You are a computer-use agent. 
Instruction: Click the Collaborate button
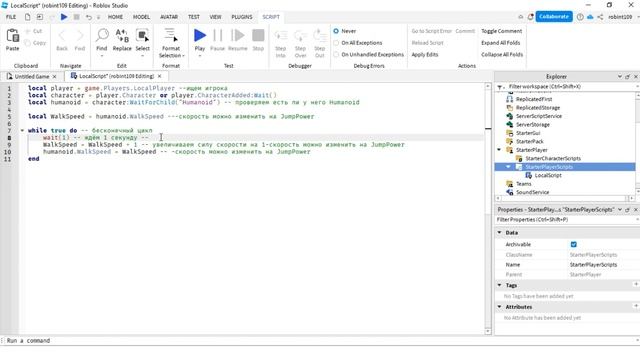554,17
